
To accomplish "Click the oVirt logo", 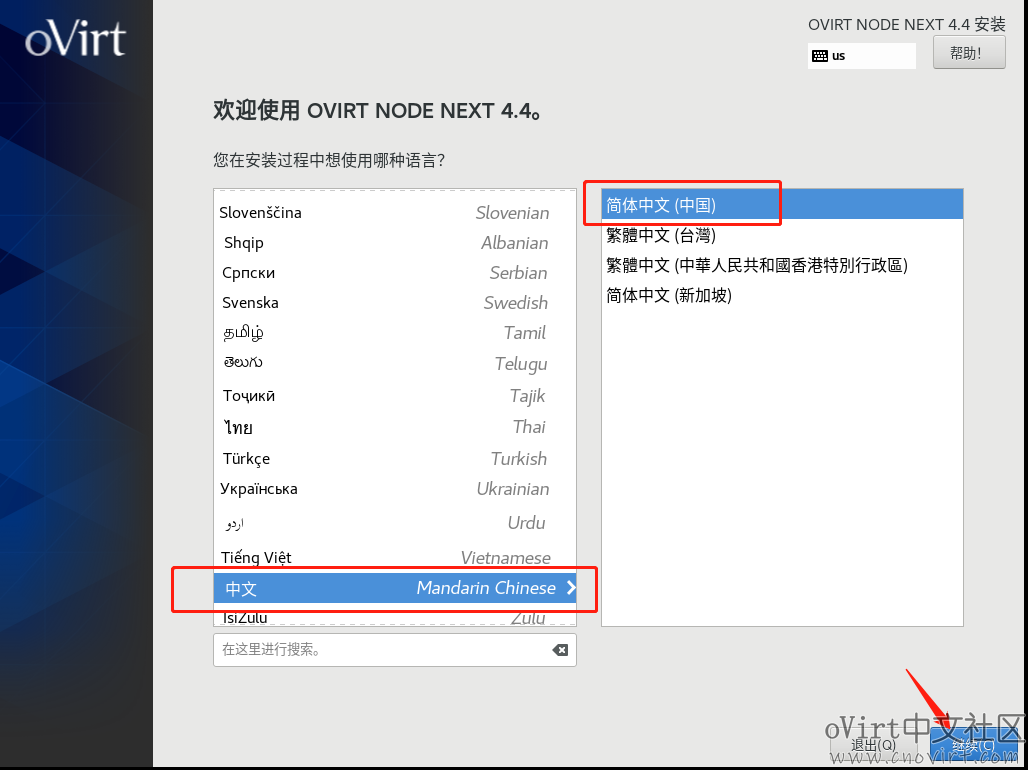I will click(75, 39).
